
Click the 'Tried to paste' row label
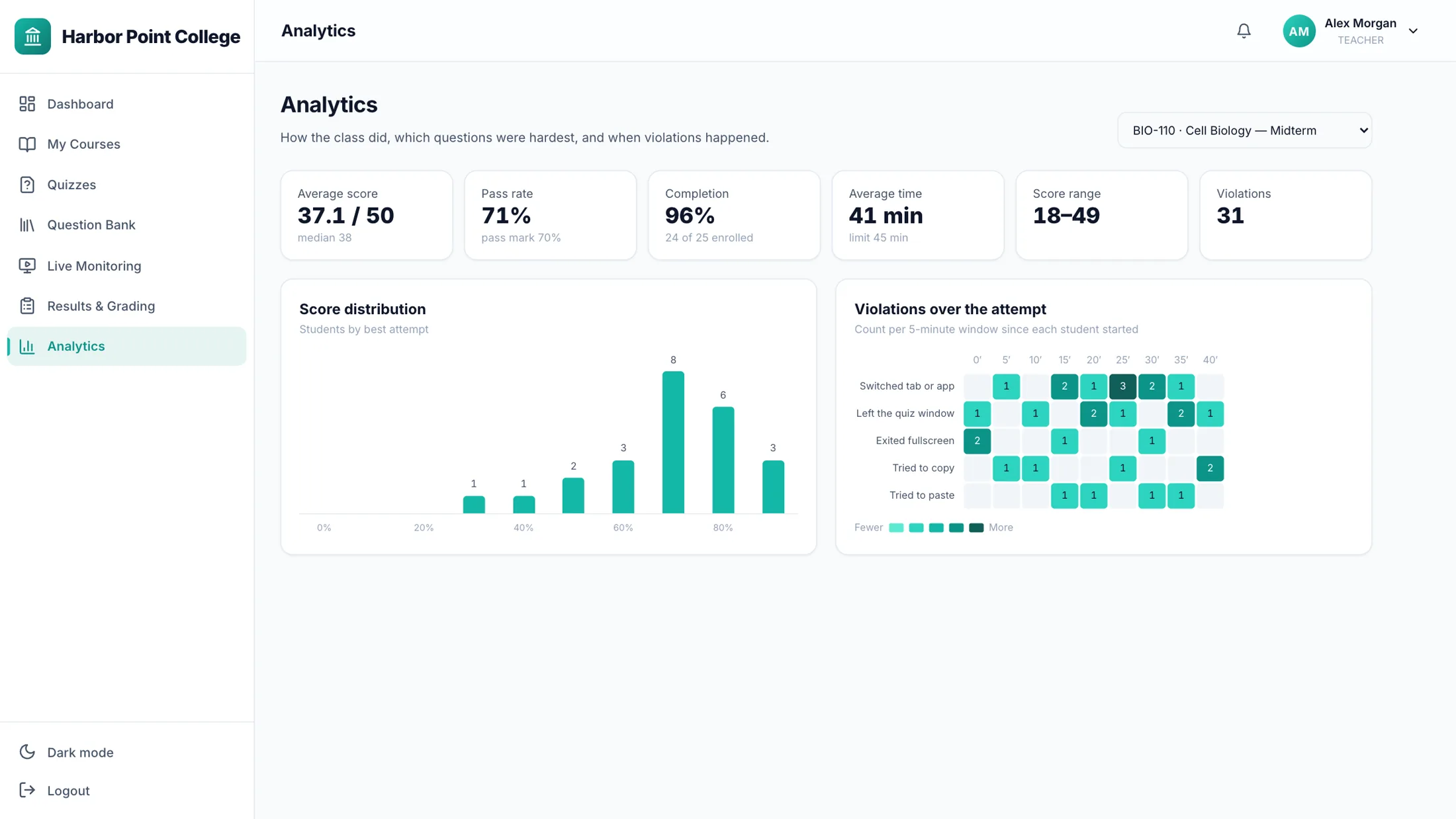pyautogui.click(x=921, y=495)
